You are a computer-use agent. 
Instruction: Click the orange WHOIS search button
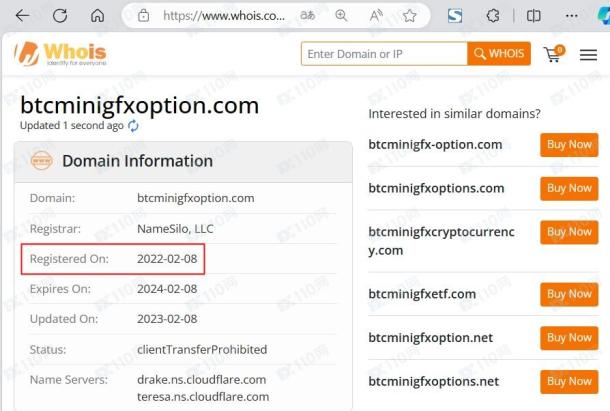coord(499,54)
